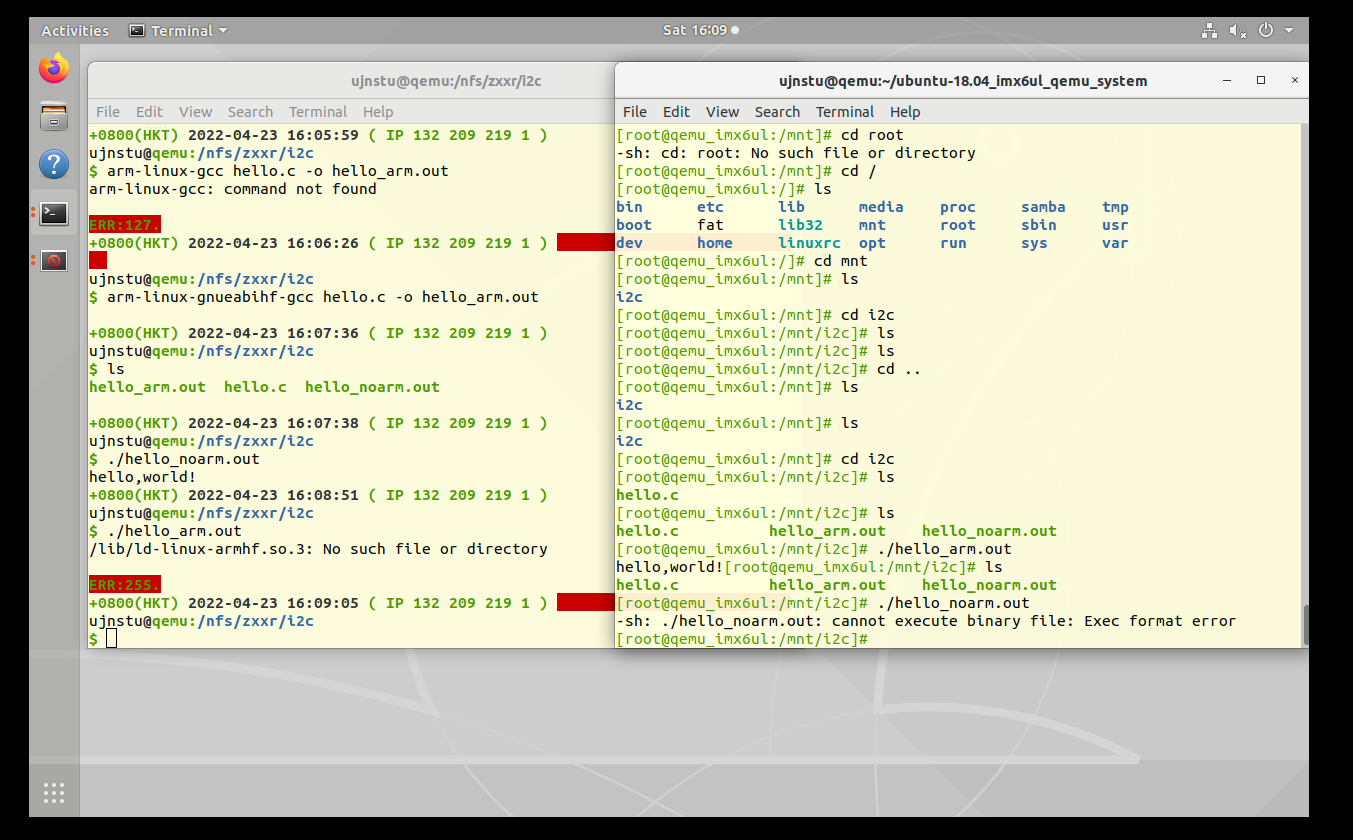Click the network status icon in top bar
The width and height of the screenshot is (1353, 840).
point(1209,30)
